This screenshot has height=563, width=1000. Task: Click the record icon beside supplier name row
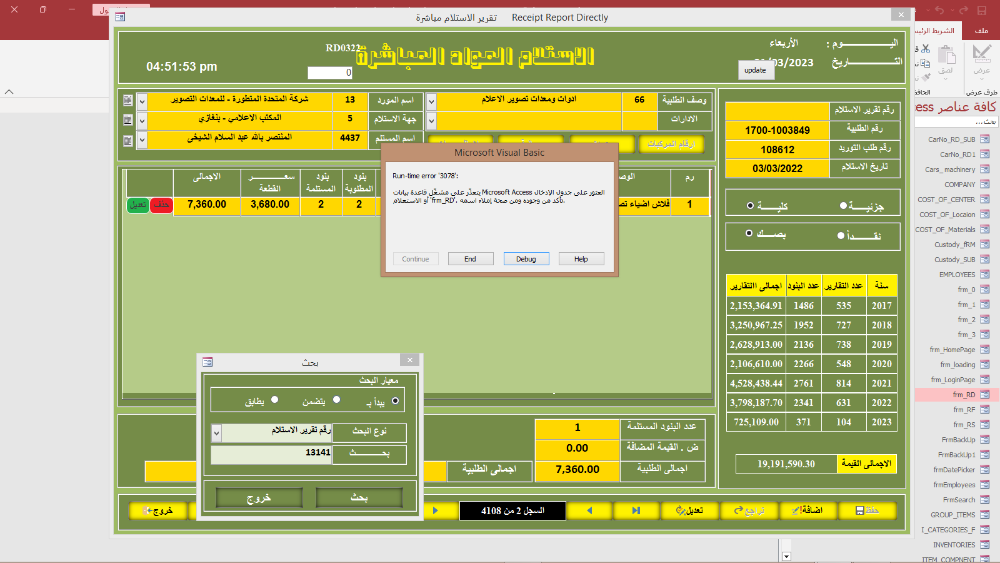[x=128, y=101]
